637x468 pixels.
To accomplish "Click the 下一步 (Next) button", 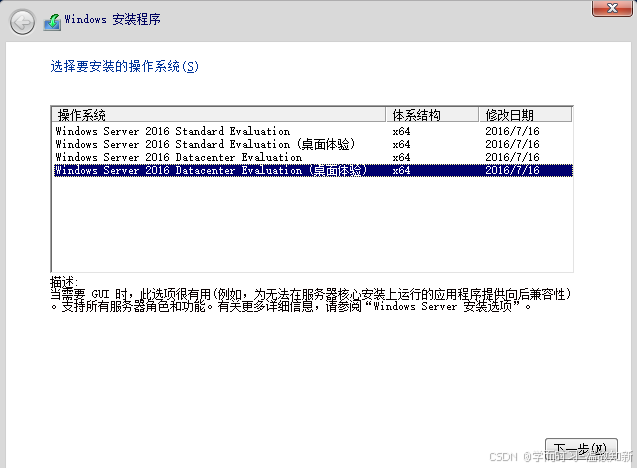I will 581,450.
